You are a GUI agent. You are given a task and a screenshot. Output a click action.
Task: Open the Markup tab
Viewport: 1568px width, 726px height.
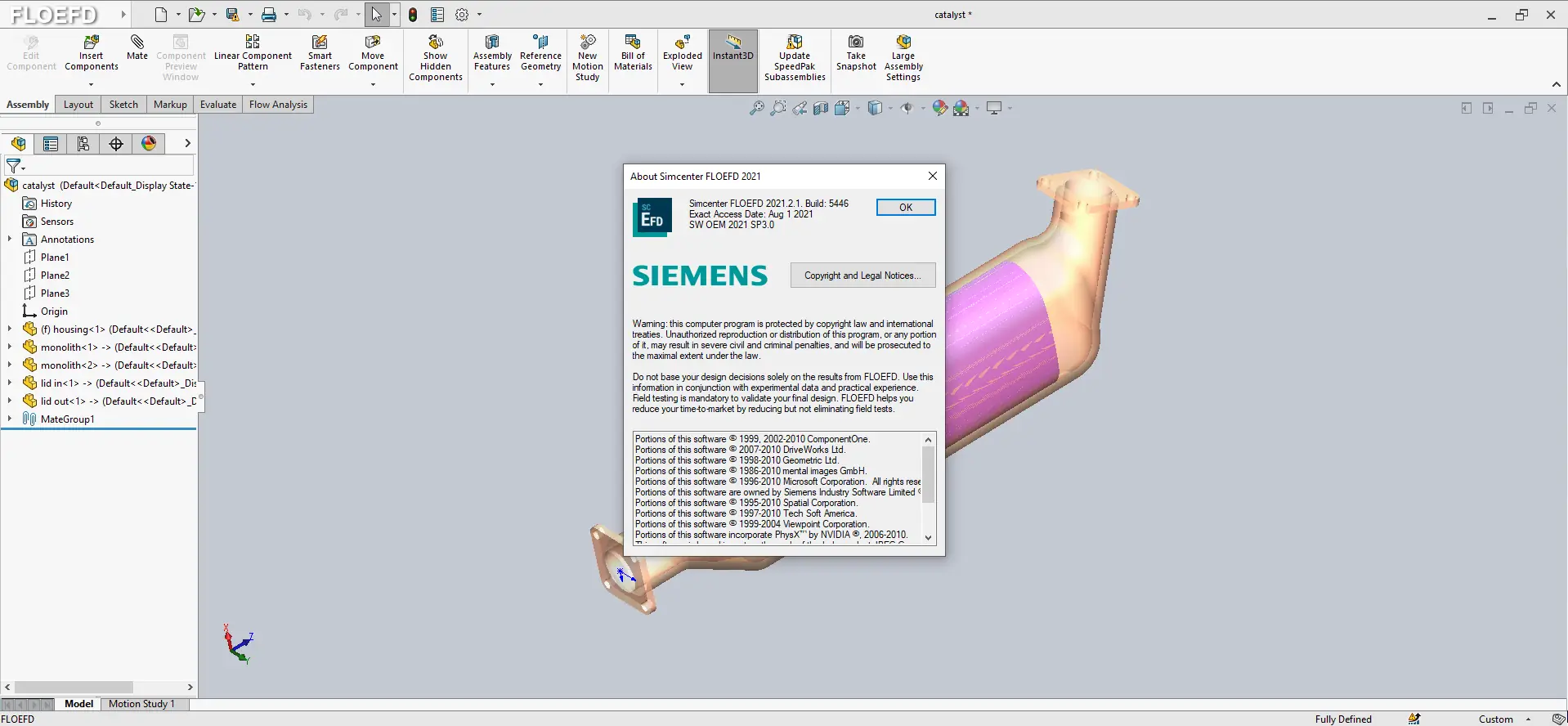(170, 105)
